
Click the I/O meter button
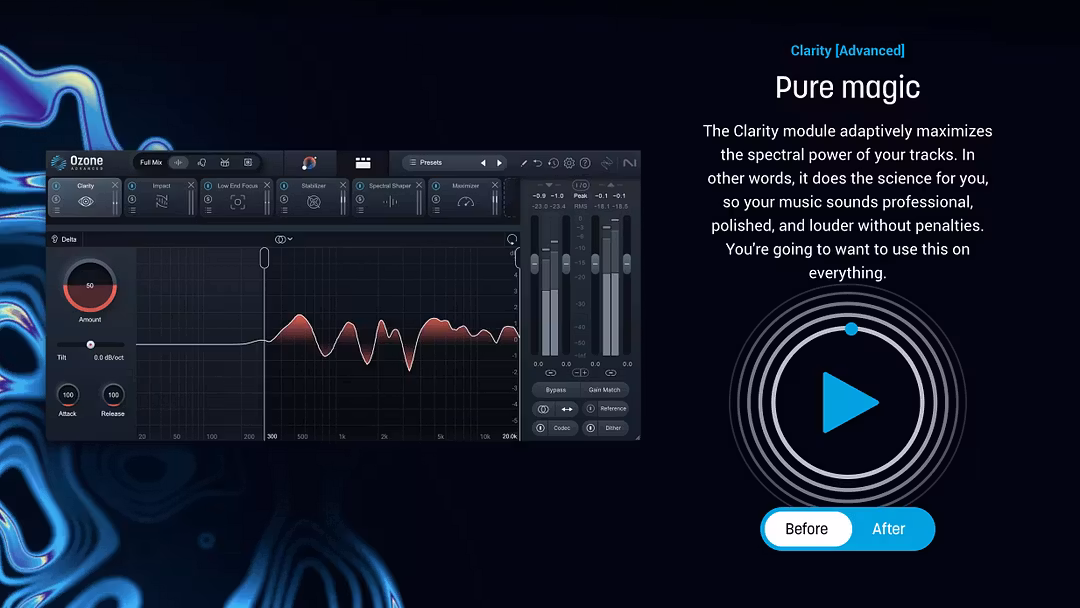tap(581, 185)
